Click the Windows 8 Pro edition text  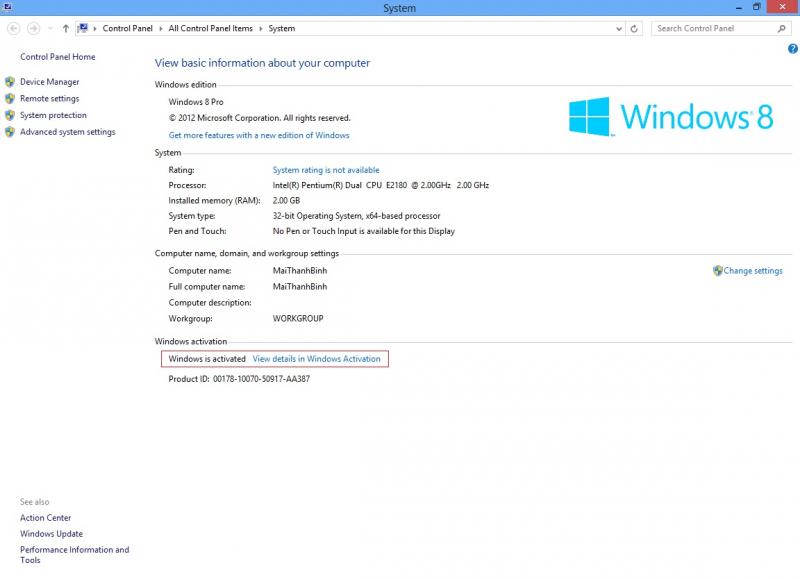point(196,102)
